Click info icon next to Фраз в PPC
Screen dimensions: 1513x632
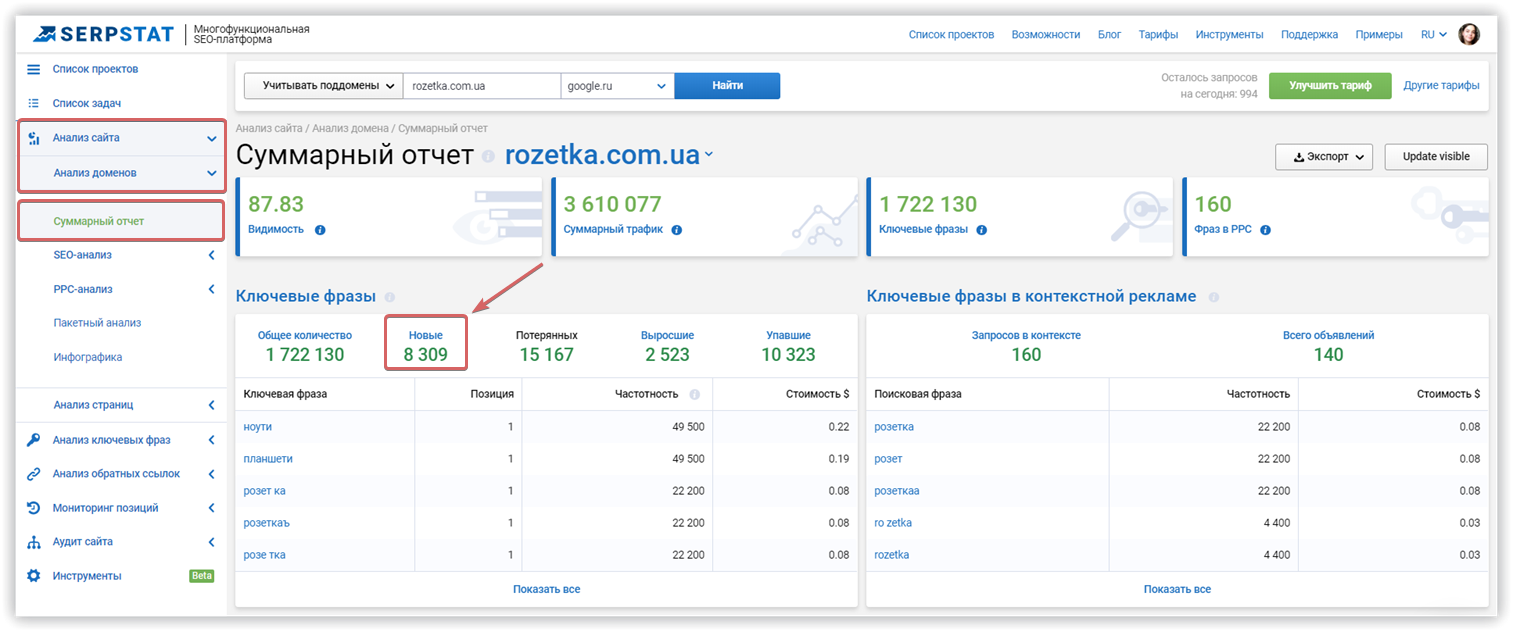pos(1265,230)
